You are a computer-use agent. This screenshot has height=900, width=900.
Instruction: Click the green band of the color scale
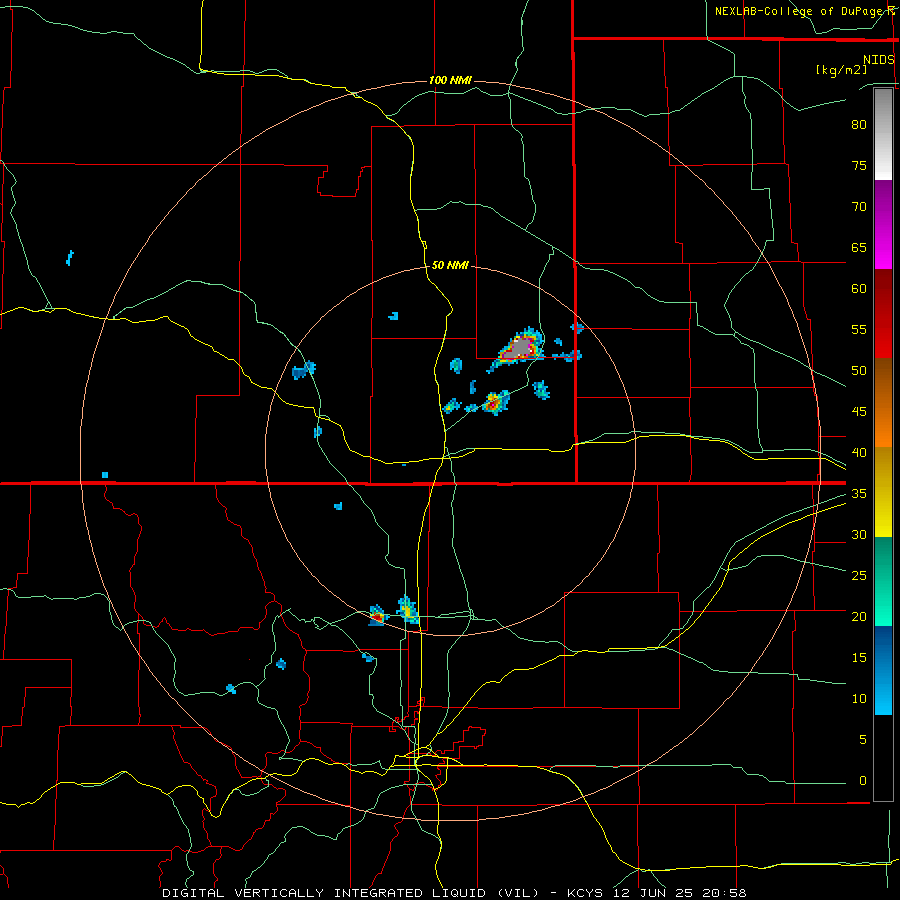point(883,581)
